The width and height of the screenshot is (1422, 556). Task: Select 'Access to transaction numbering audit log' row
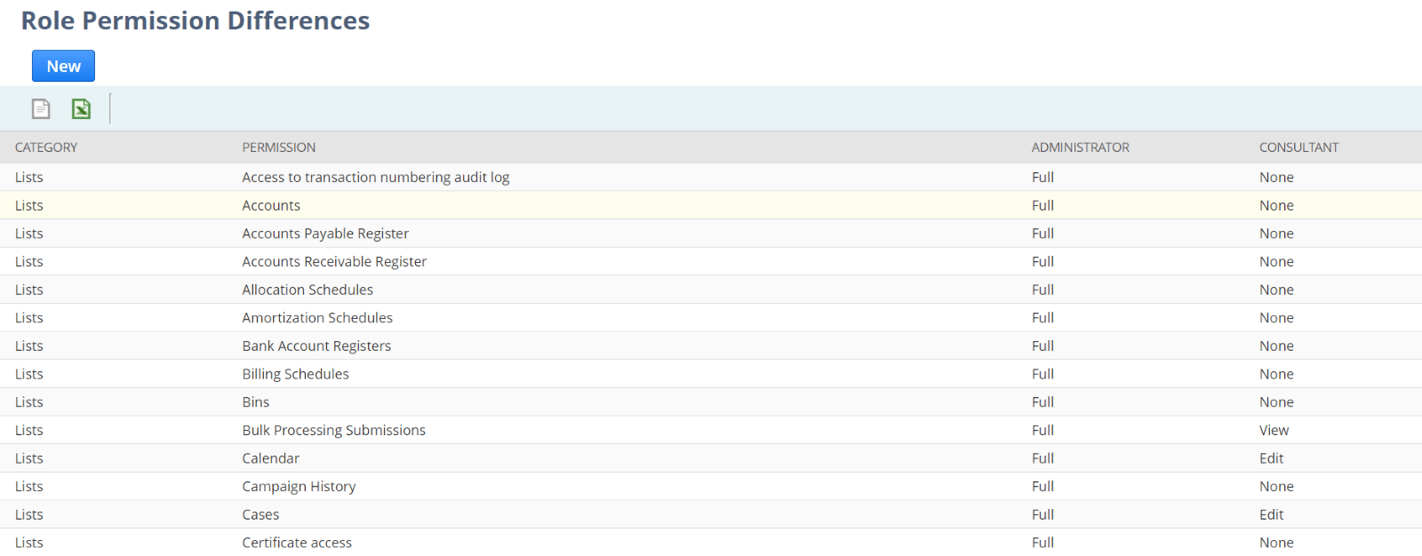pos(711,177)
